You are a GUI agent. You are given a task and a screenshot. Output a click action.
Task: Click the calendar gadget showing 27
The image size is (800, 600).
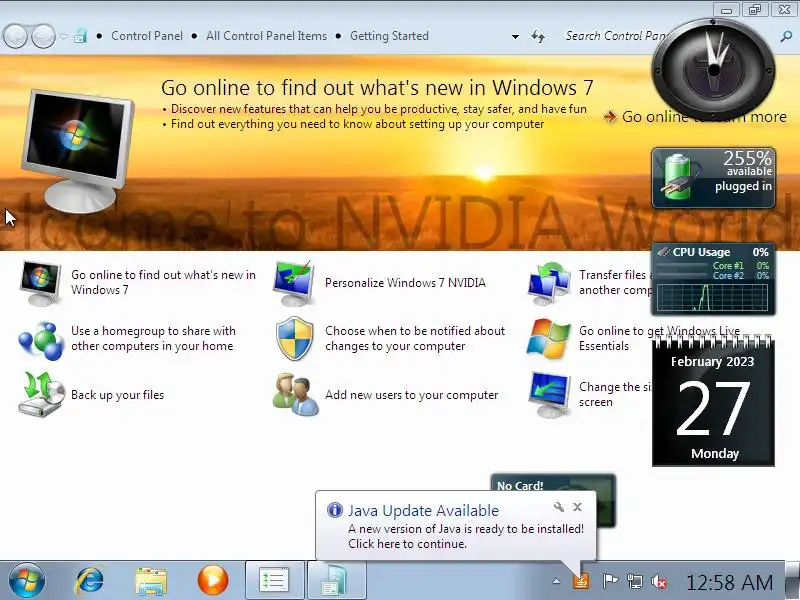click(x=713, y=402)
